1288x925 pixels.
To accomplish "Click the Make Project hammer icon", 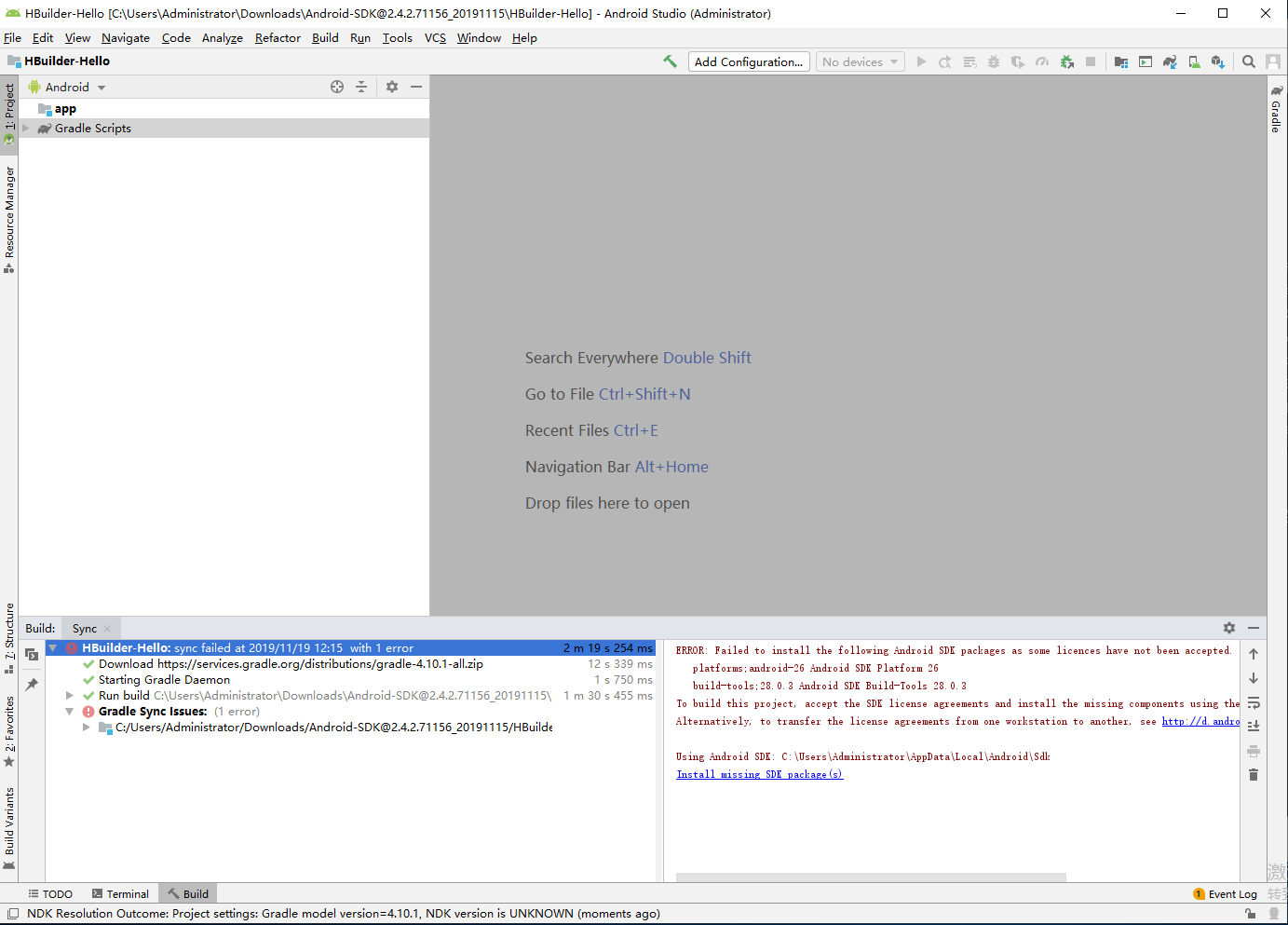I will click(670, 61).
